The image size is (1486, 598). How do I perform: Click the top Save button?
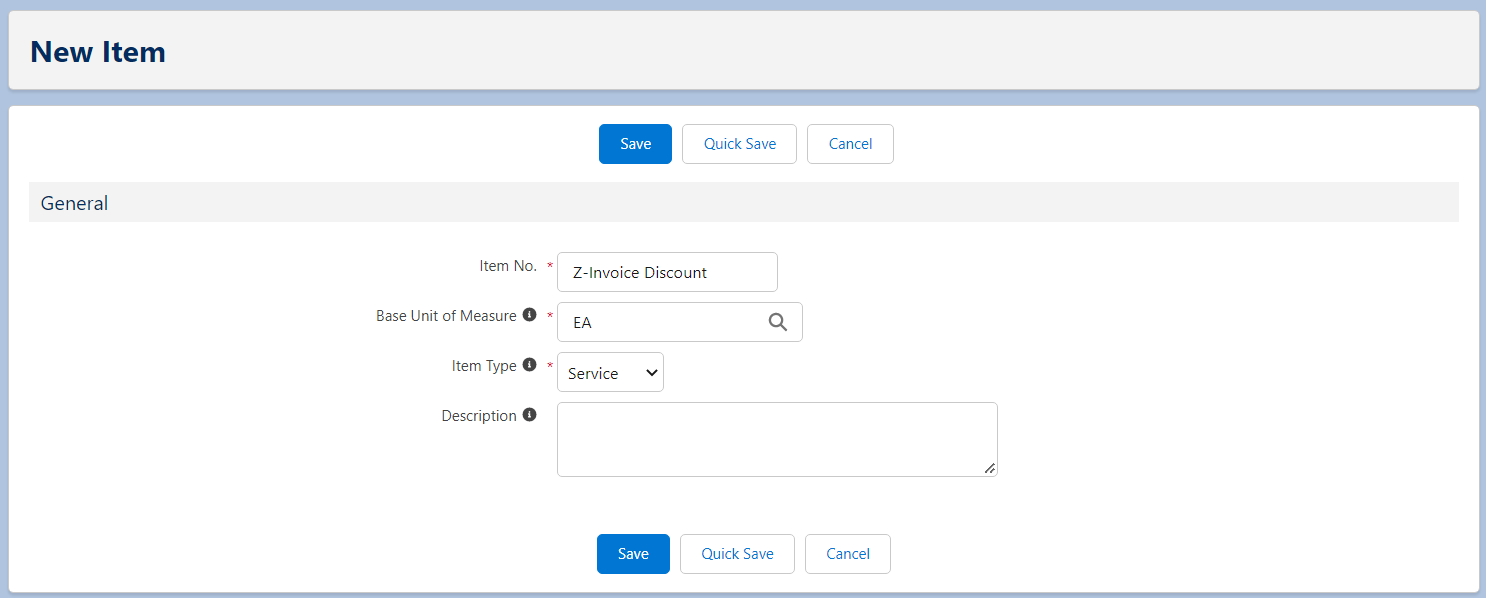point(635,144)
